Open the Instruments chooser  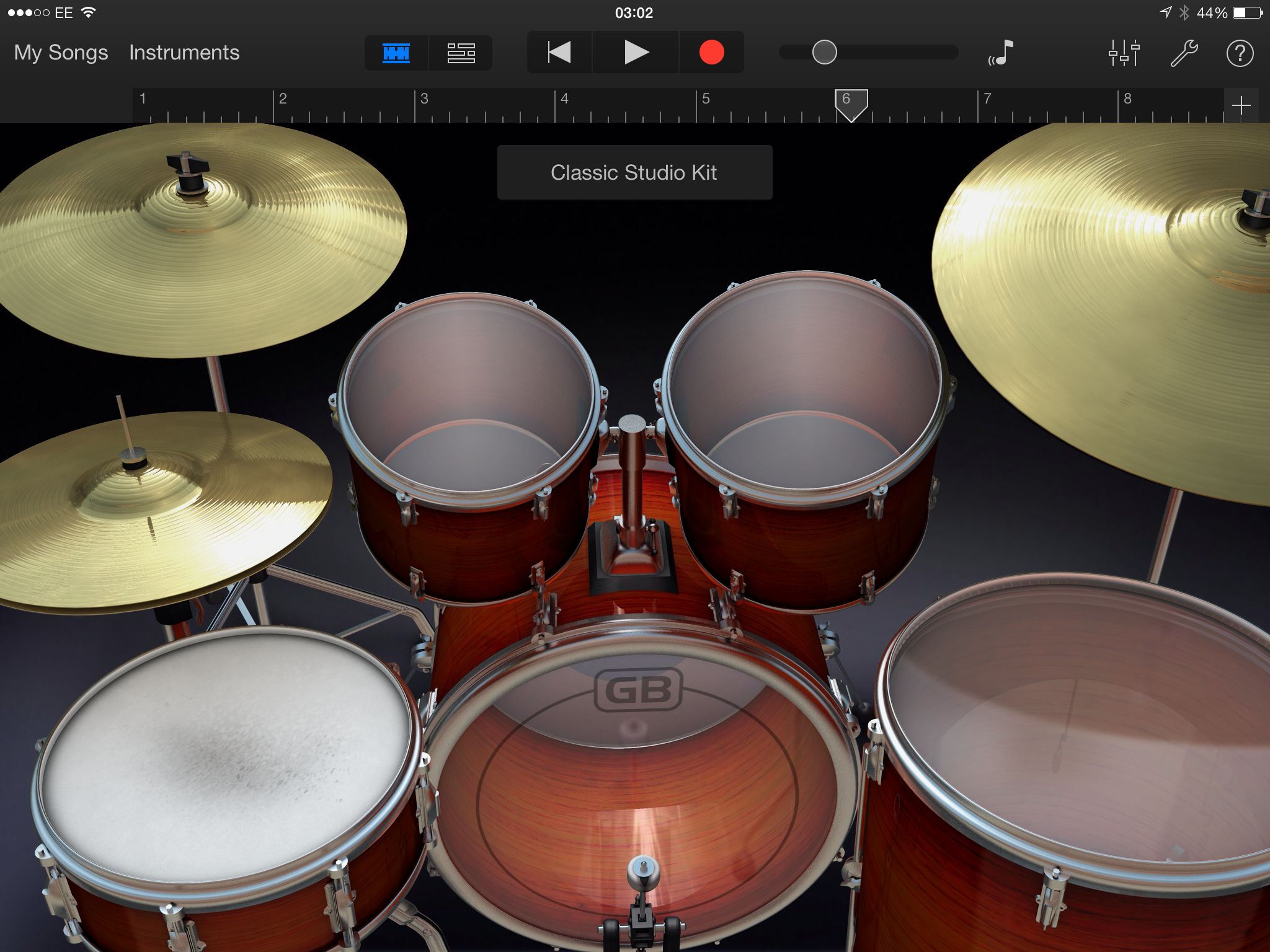(x=184, y=53)
